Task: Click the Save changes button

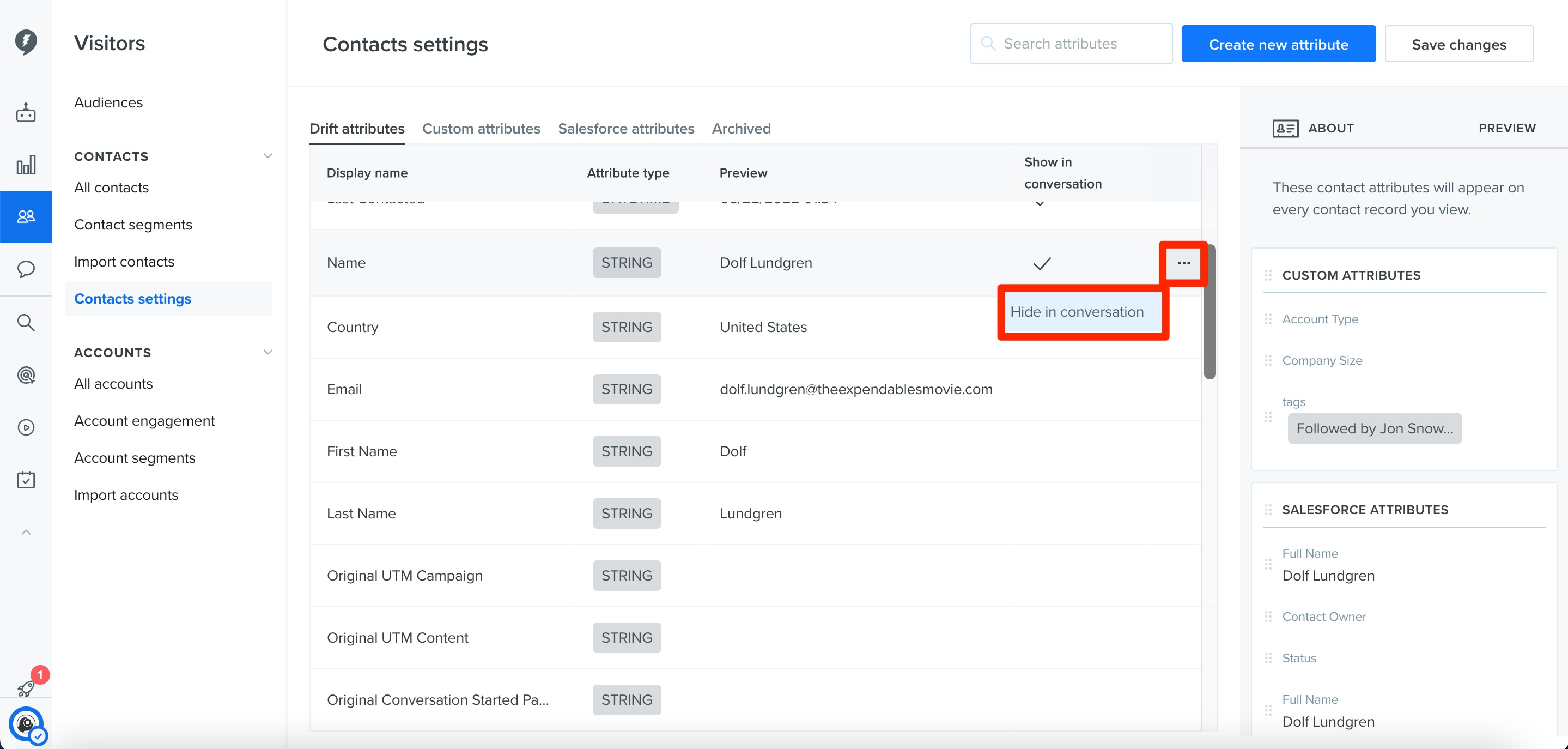Action: [x=1458, y=44]
